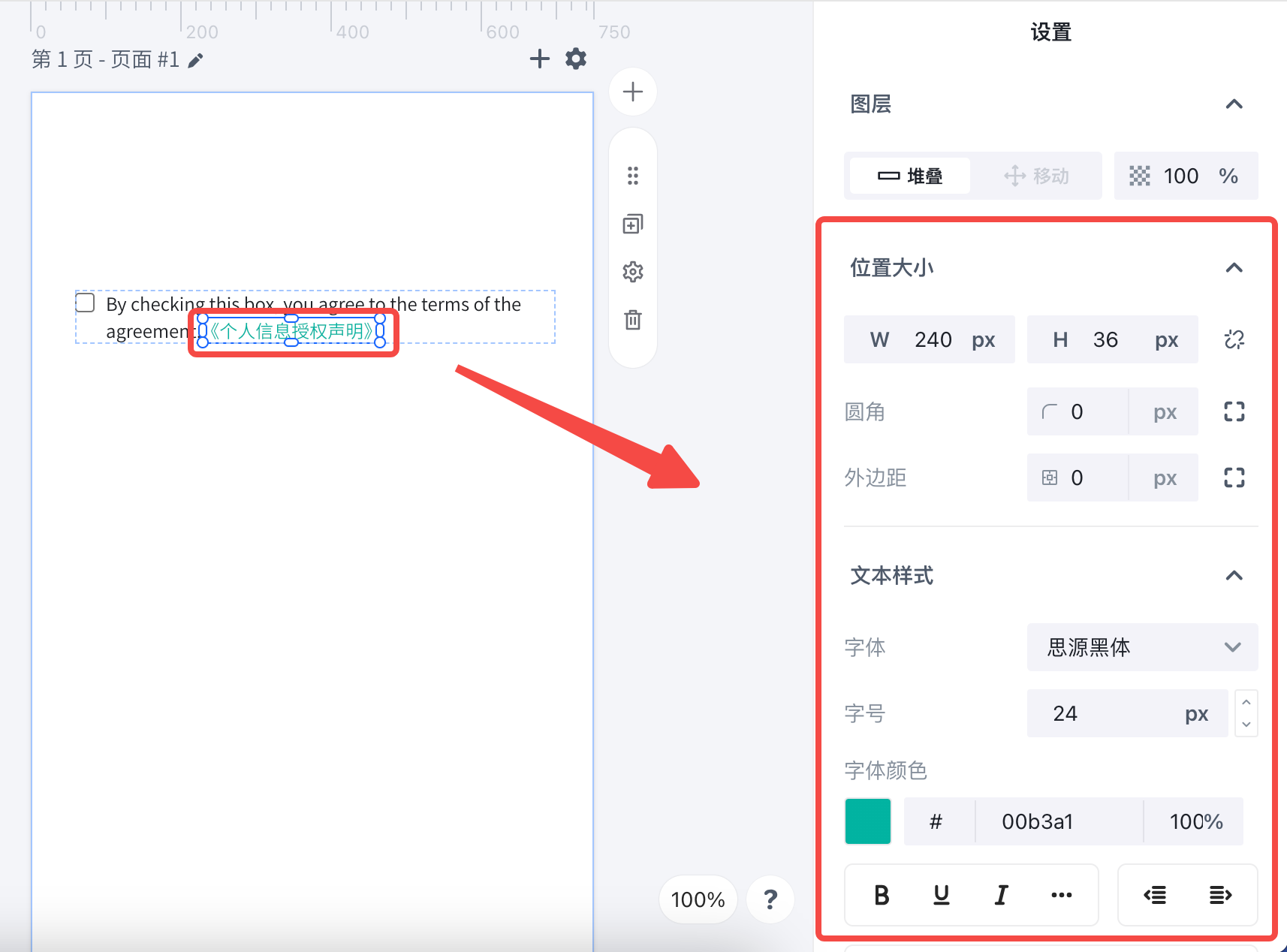Screen dimensions: 1287x952
Task: Expand individual side settings for 外边距
Action: coord(1234,478)
